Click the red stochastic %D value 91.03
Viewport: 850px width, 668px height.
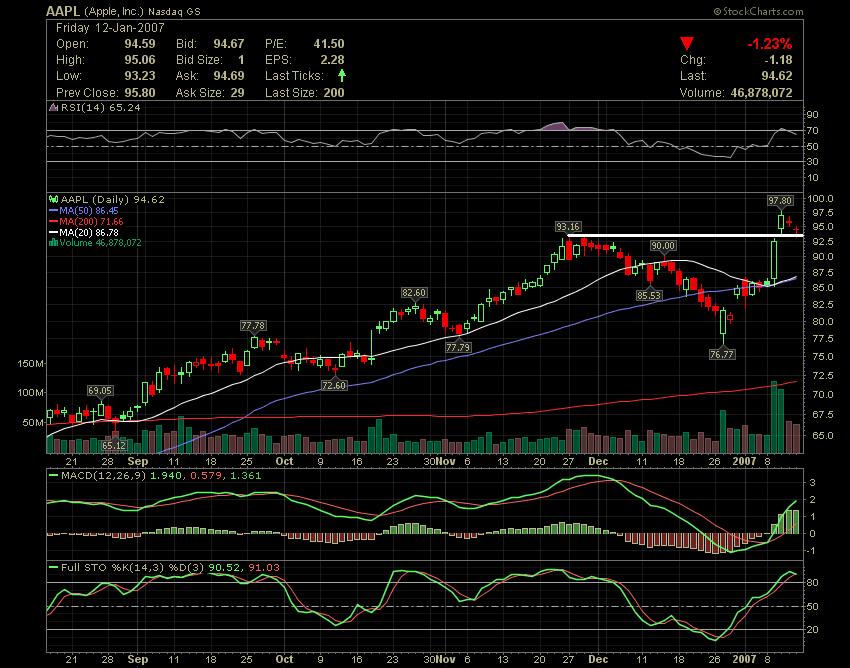[x=264, y=568]
